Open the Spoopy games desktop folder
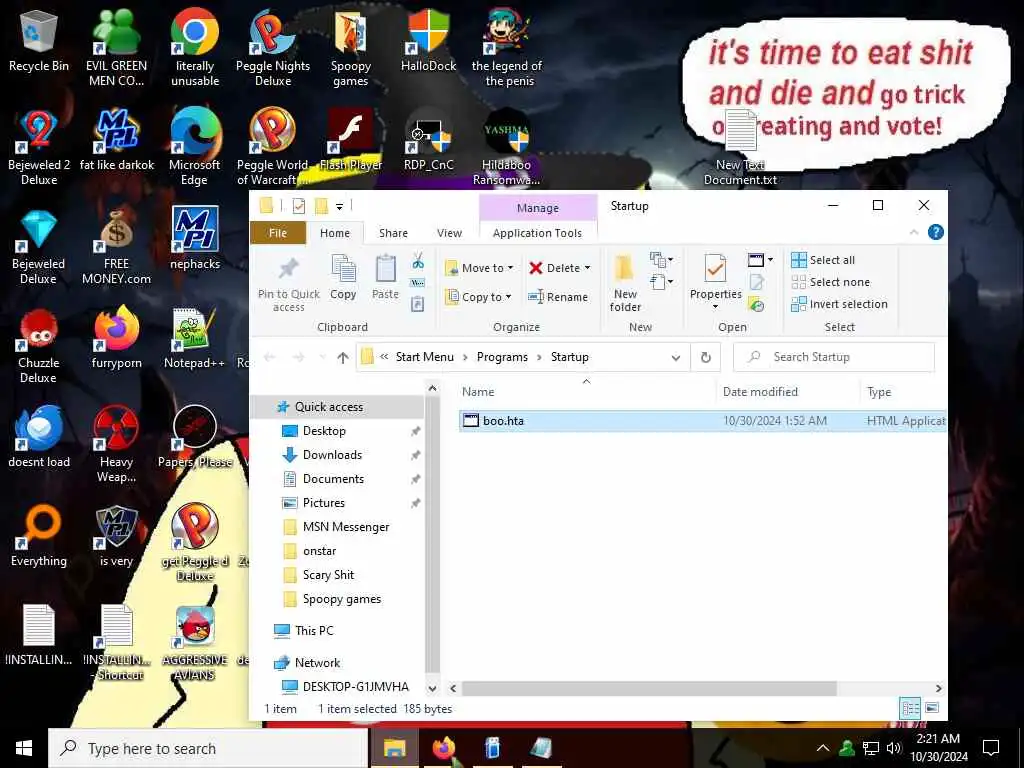1024x768 pixels. [351, 47]
